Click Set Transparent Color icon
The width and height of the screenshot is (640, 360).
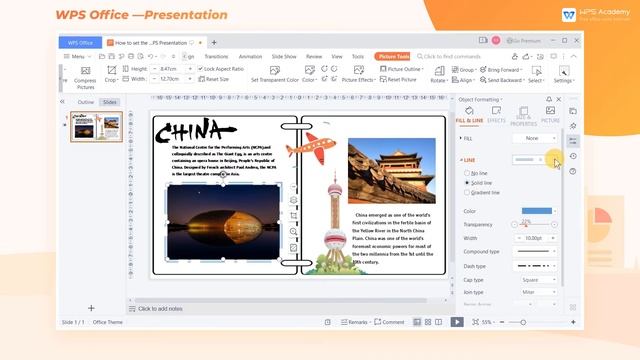pyautogui.click(x=275, y=71)
